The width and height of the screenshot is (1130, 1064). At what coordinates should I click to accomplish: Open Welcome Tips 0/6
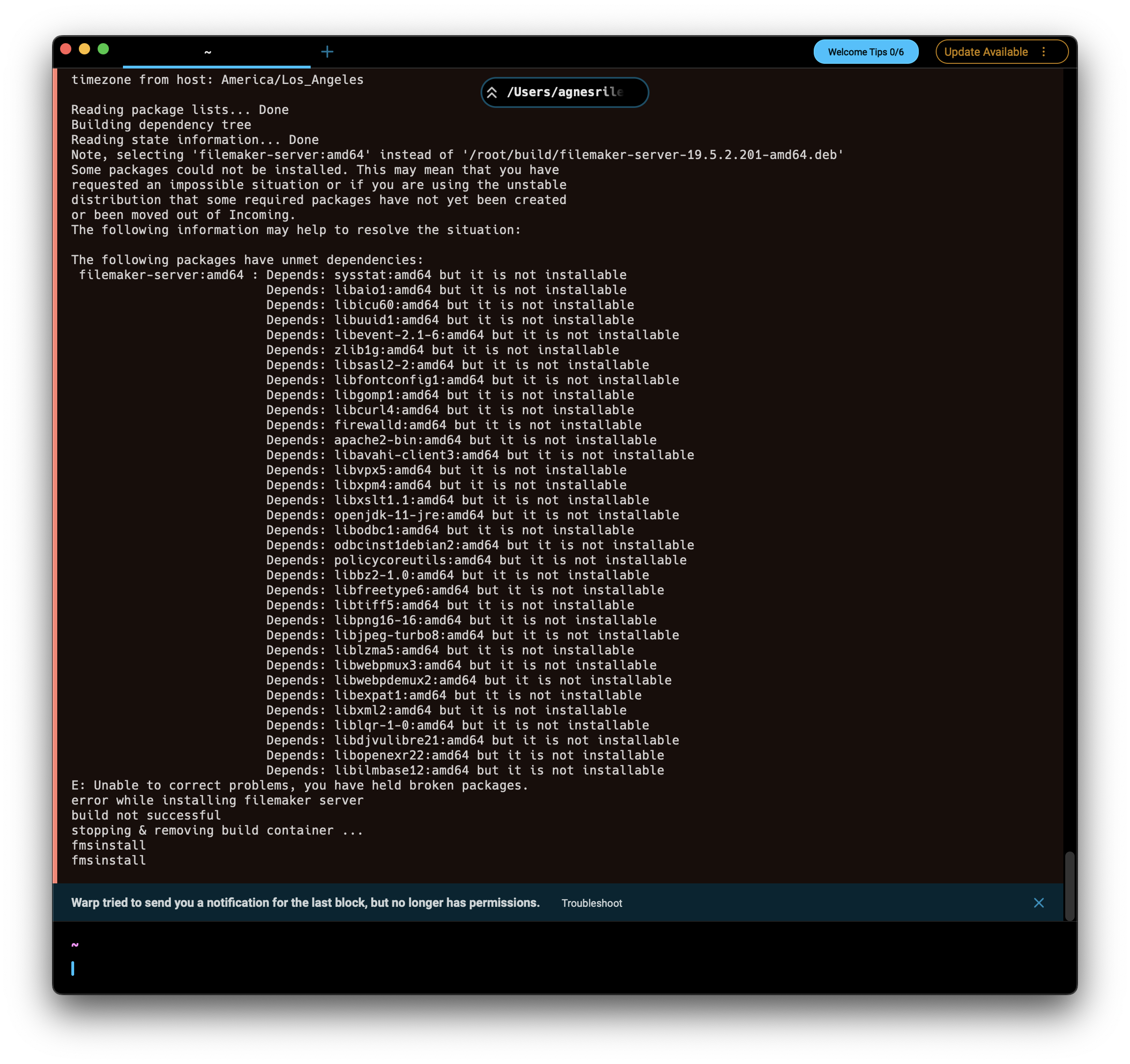[x=865, y=52]
